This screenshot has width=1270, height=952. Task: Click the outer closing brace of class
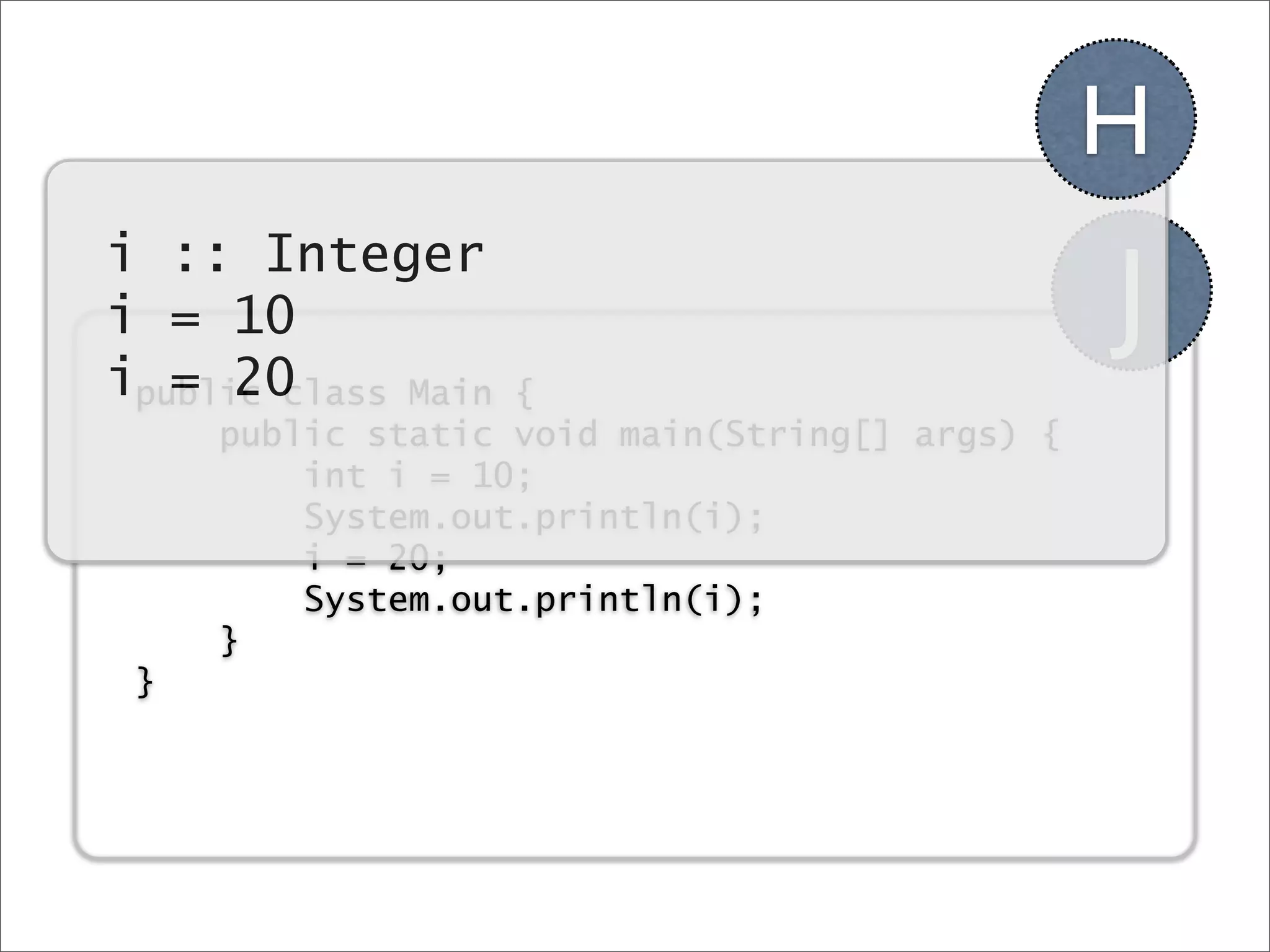pos(144,682)
